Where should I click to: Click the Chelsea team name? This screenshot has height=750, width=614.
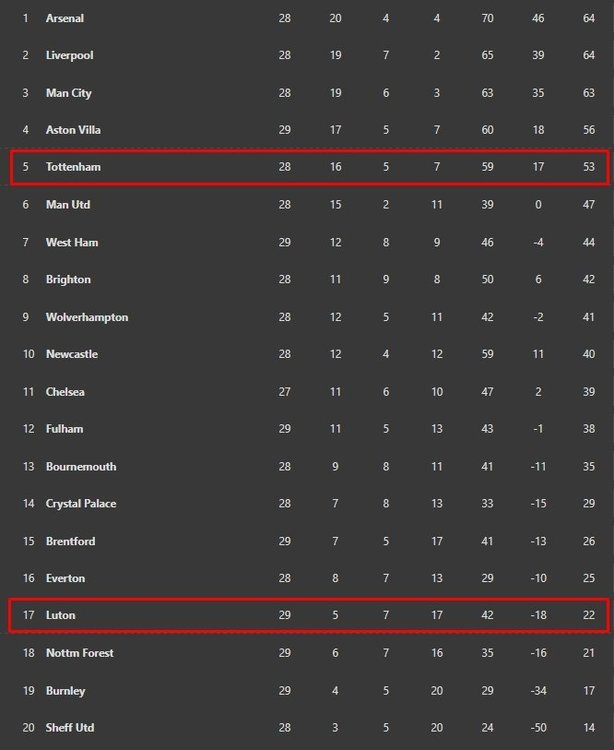65,392
